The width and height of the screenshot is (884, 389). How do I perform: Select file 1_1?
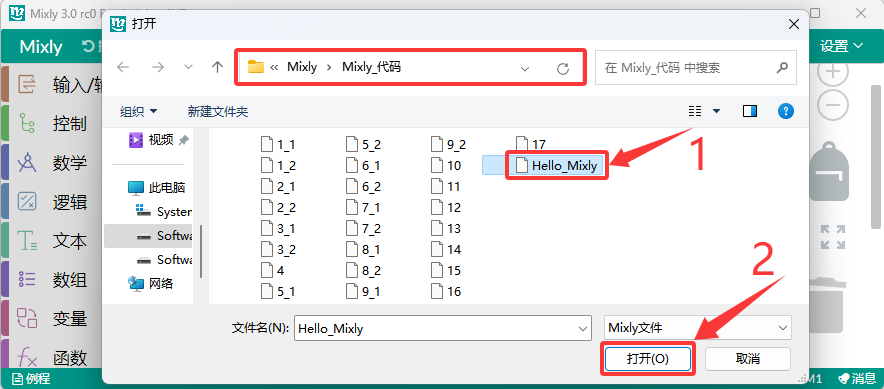(278, 145)
